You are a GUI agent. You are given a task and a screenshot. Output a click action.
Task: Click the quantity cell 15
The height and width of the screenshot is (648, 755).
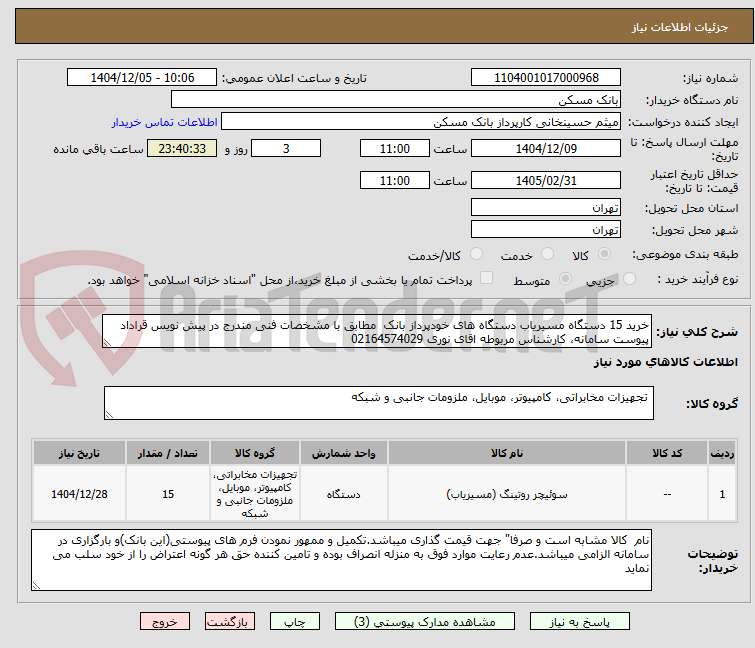click(168, 494)
